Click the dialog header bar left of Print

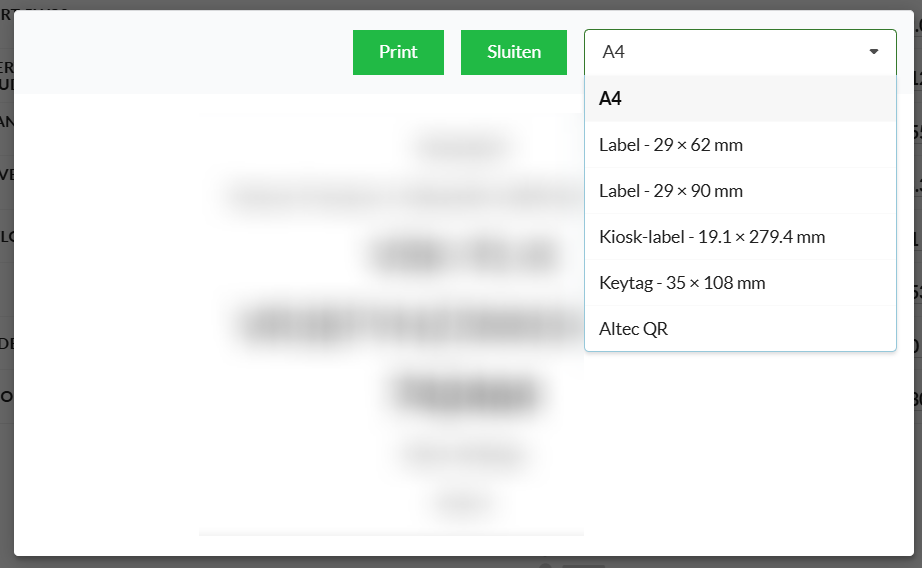coord(180,52)
